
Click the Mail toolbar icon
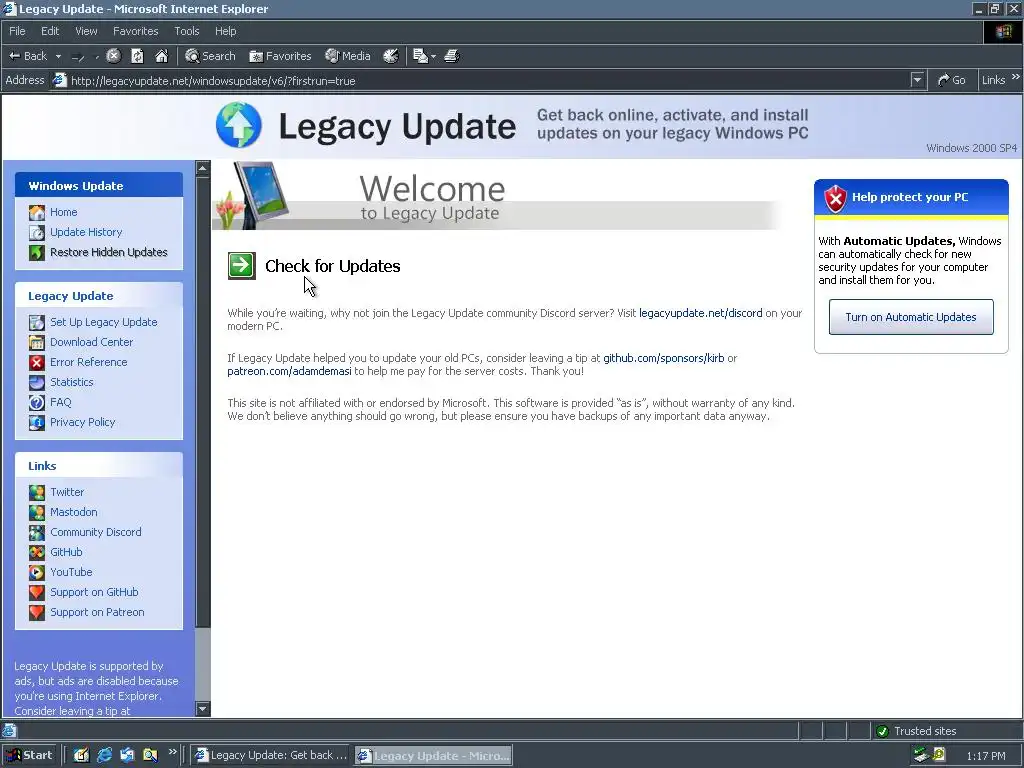[x=421, y=56]
